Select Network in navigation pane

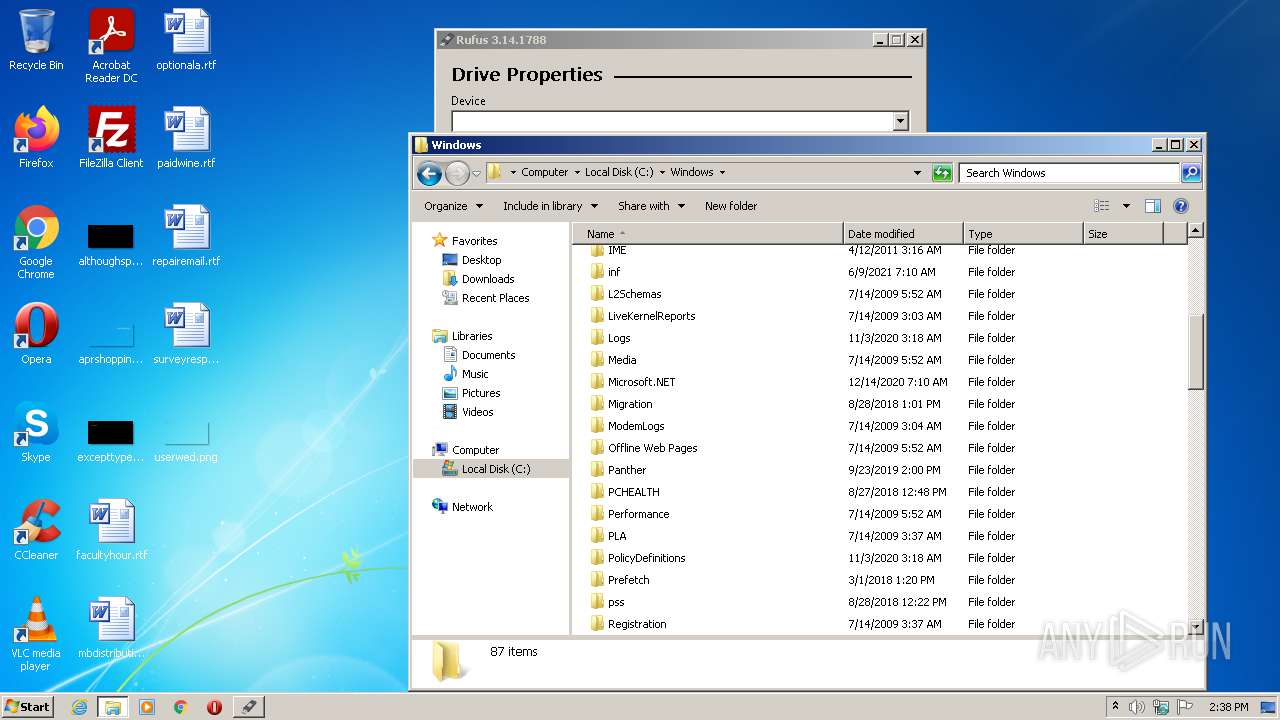472,507
